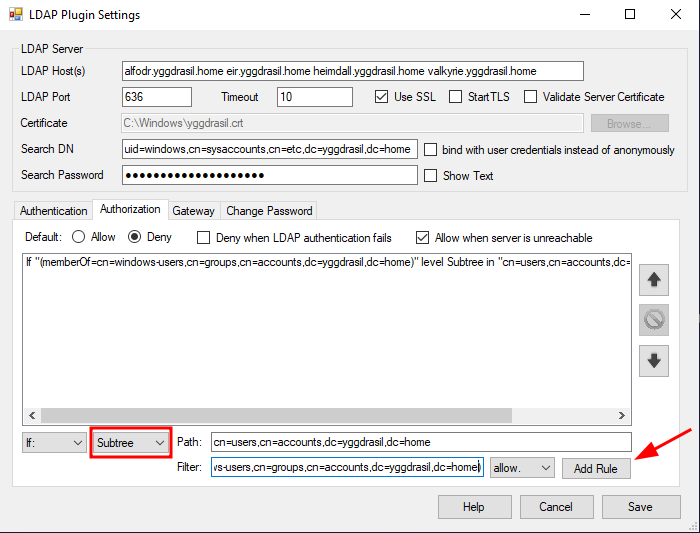Click the Search Password field

[x=270, y=175]
